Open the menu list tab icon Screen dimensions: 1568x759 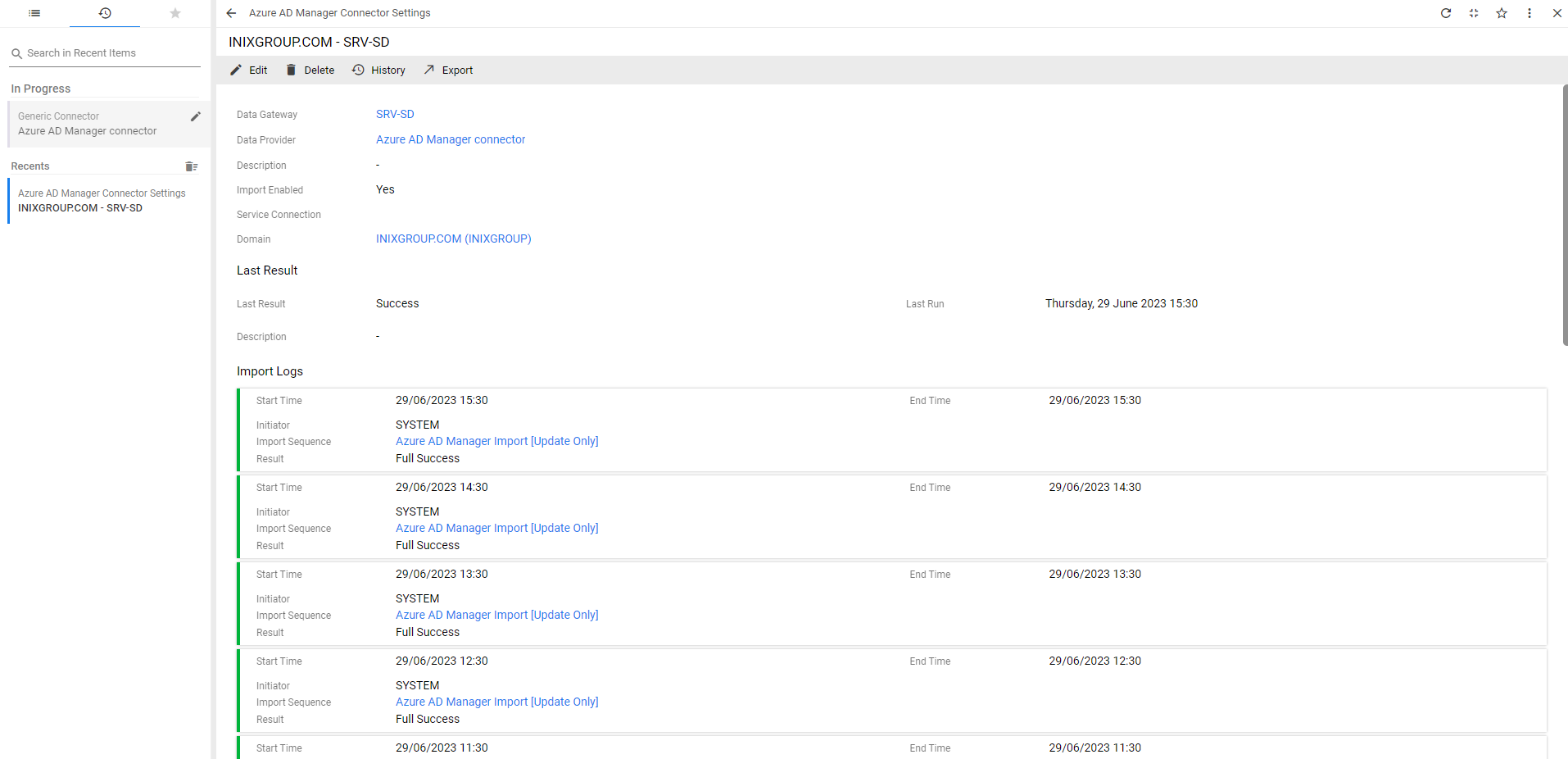click(x=34, y=13)
